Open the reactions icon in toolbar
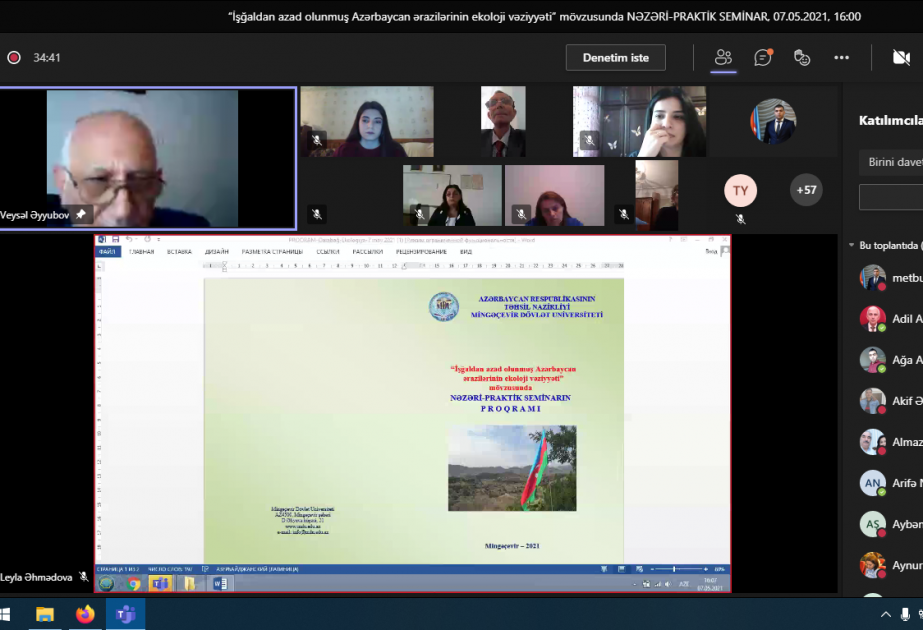Viewport: 923px width, 630px height. tap(802, 58)
